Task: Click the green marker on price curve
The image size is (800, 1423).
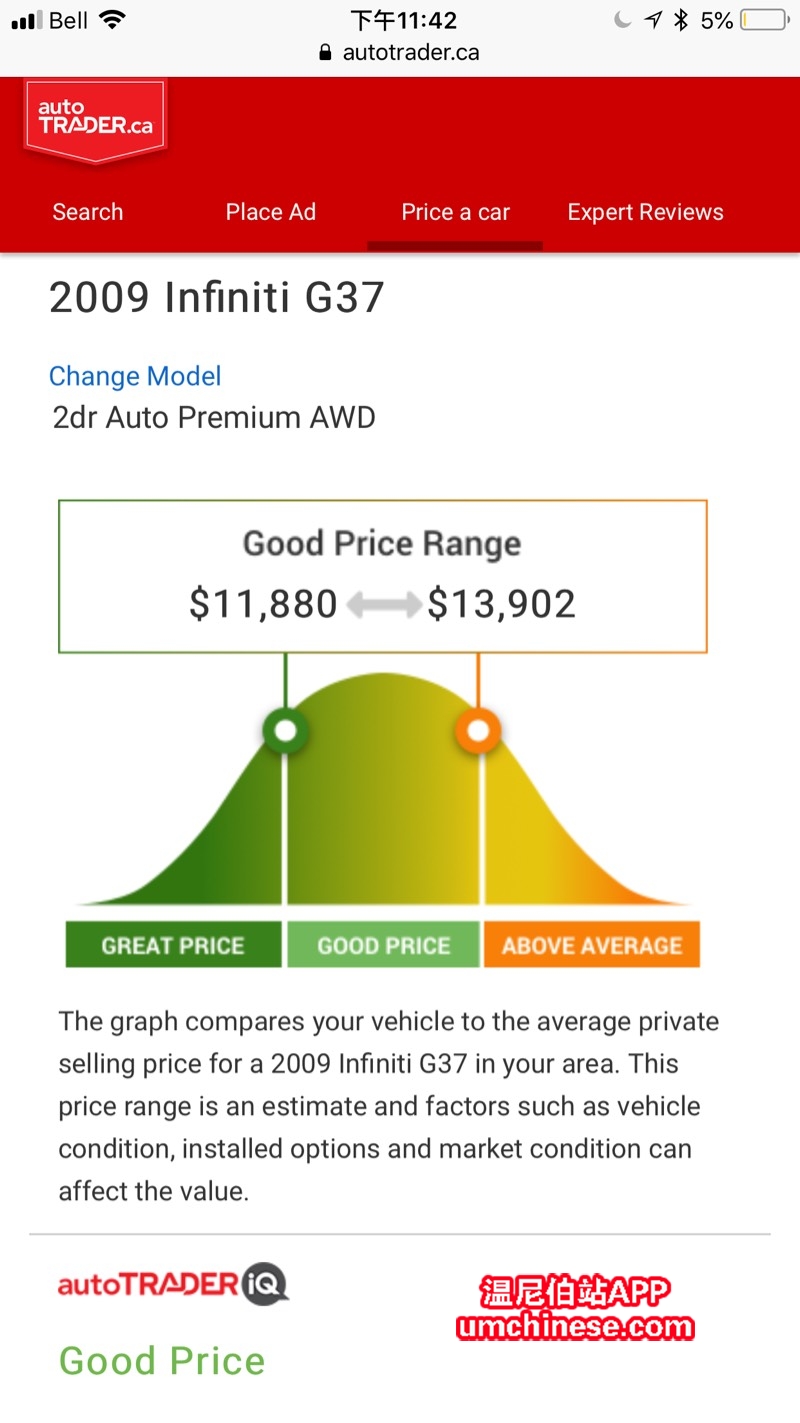Action: (285, 731)
